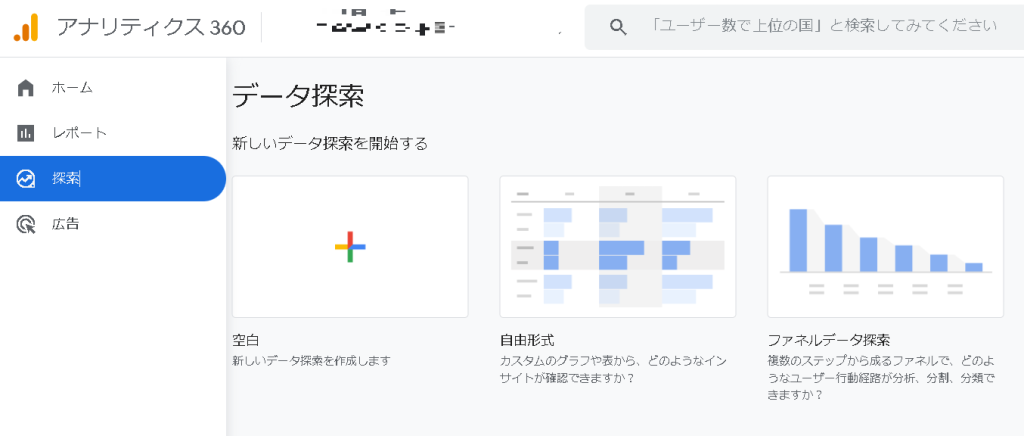Click the アナリティクス 360 product name
1024x436 pixels.
point(151,27)
